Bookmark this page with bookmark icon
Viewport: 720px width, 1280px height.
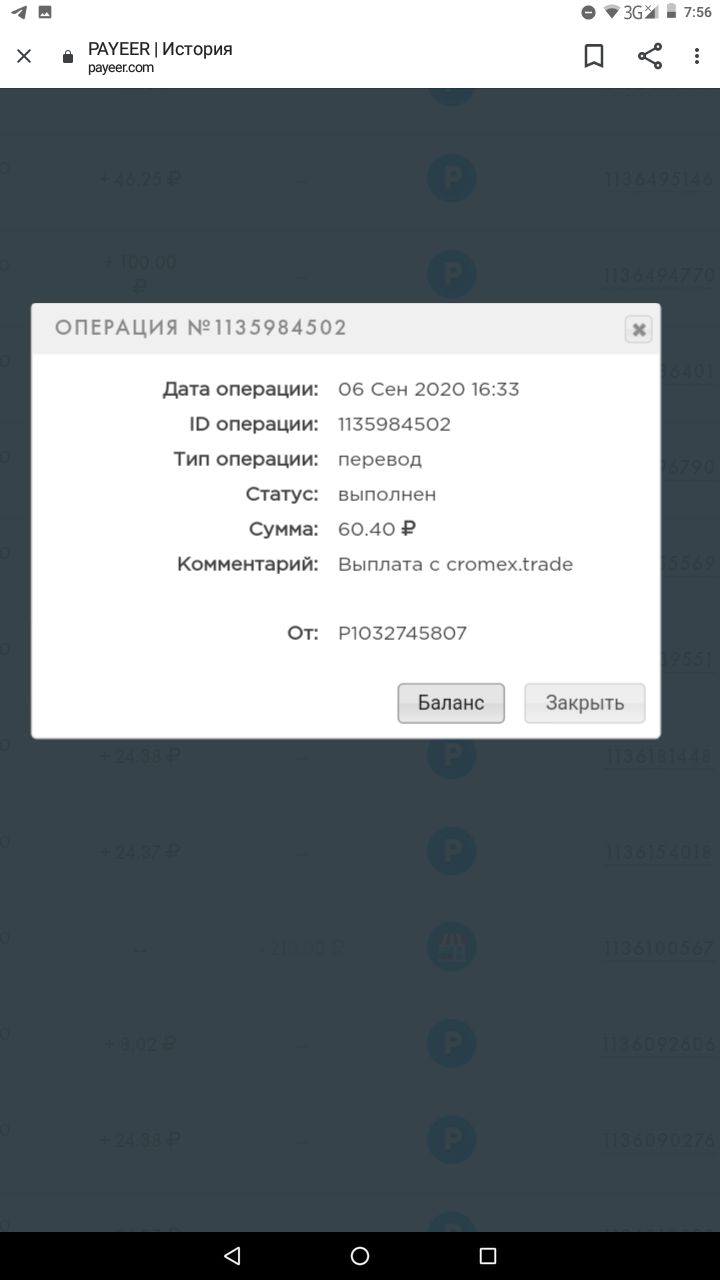click(x=594, y=56)
